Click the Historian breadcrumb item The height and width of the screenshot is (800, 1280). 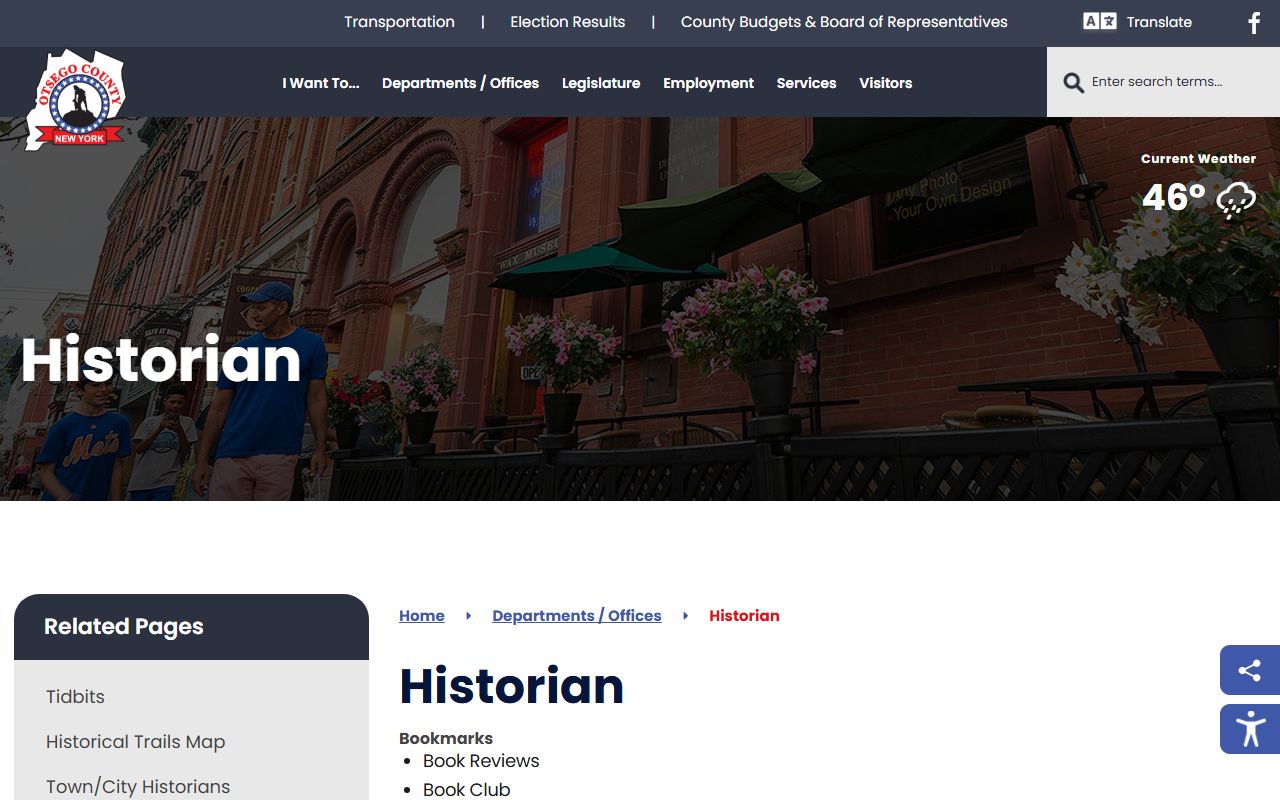744,616
